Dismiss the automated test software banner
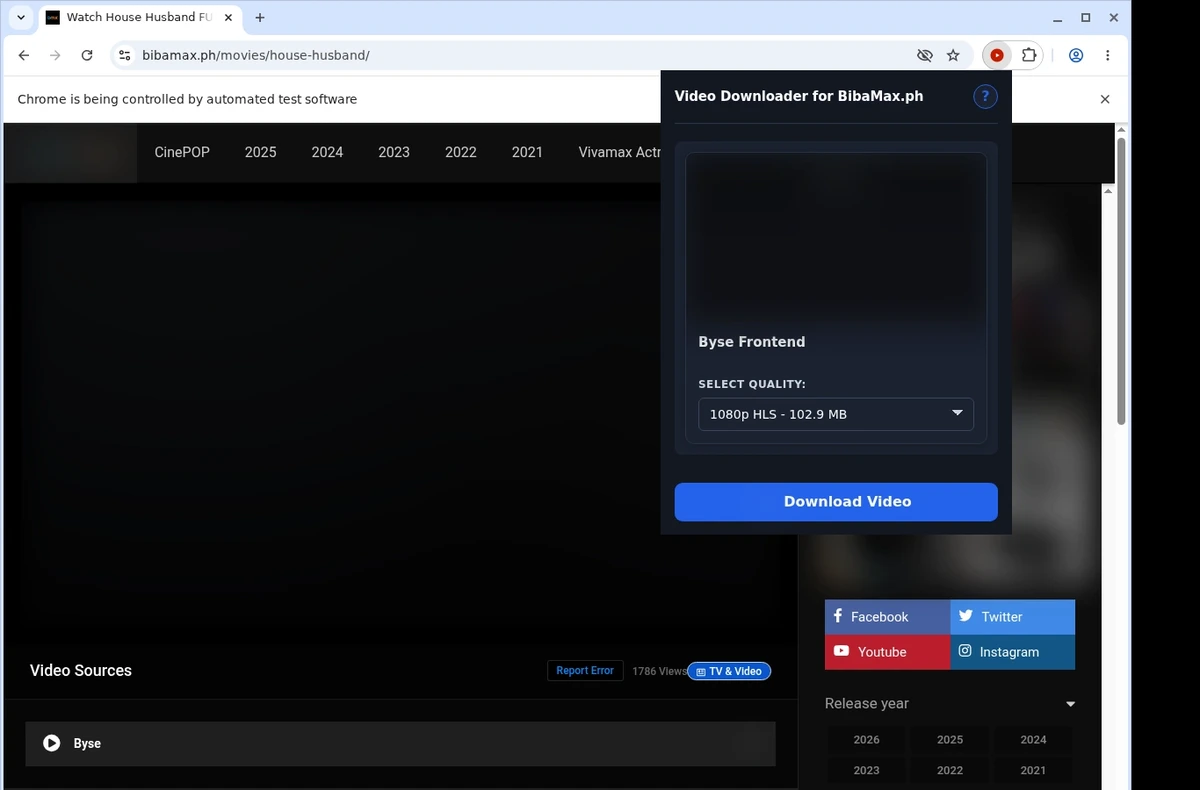Viewport: 1200px width, 790px height. tap(1105, 99)
